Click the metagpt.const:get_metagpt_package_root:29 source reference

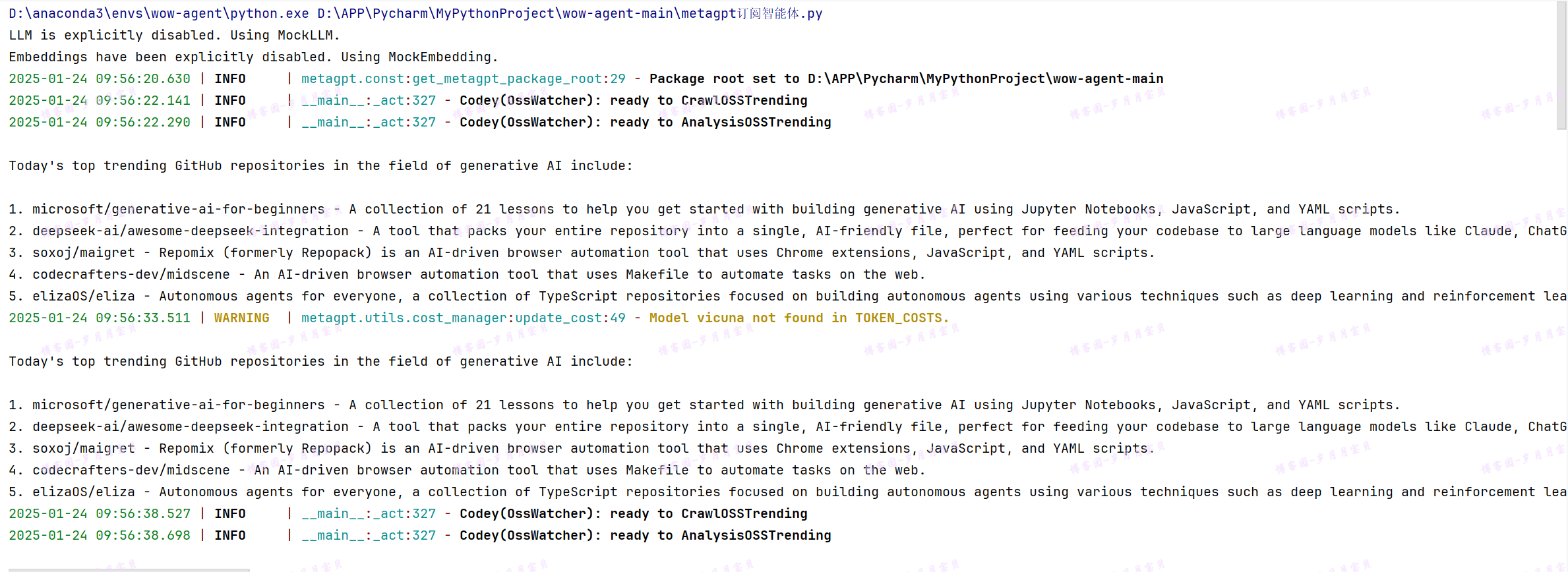click(463, 78)
